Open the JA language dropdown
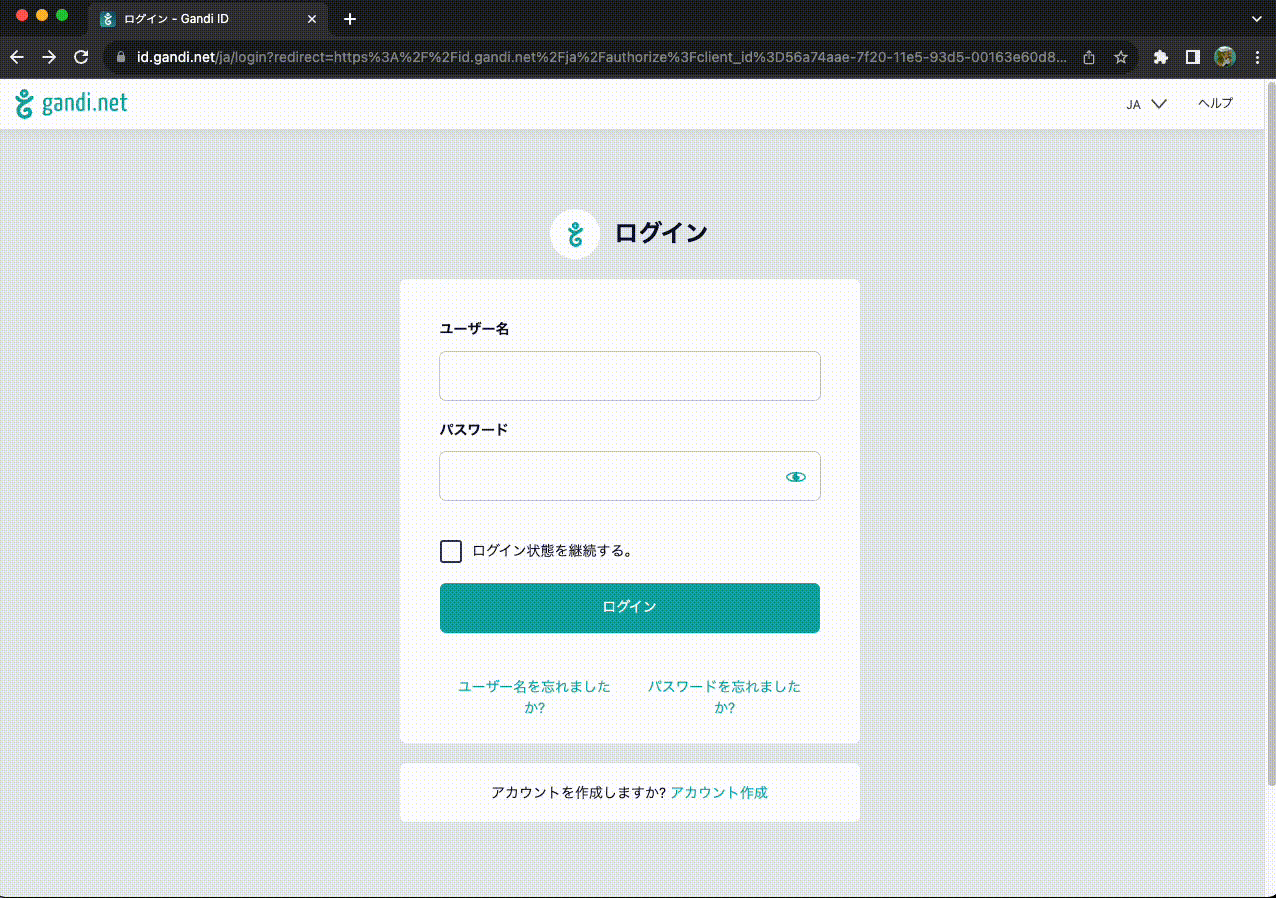 point(1146,104)
